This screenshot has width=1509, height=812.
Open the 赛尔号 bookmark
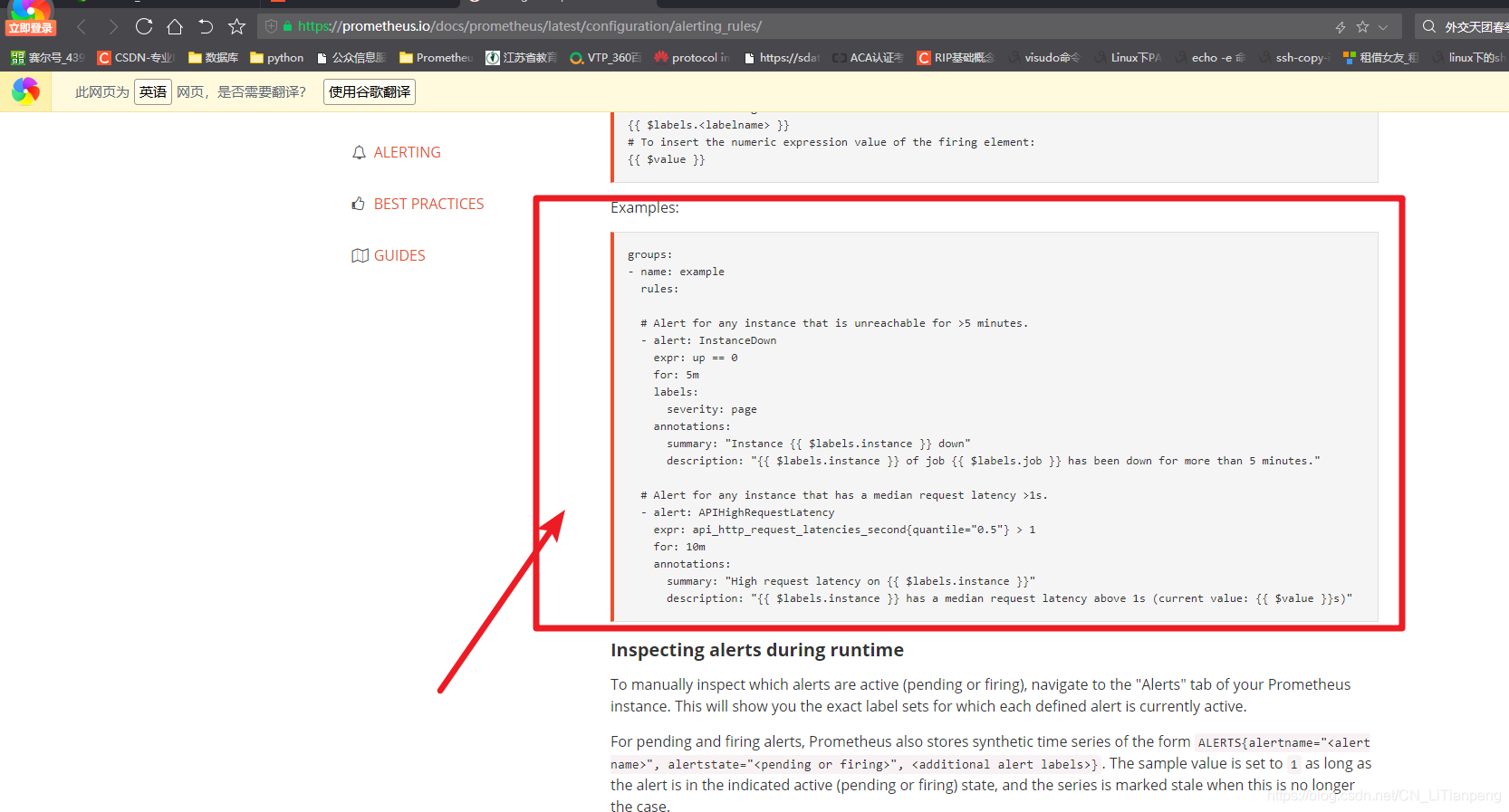[x=47, y=57]
